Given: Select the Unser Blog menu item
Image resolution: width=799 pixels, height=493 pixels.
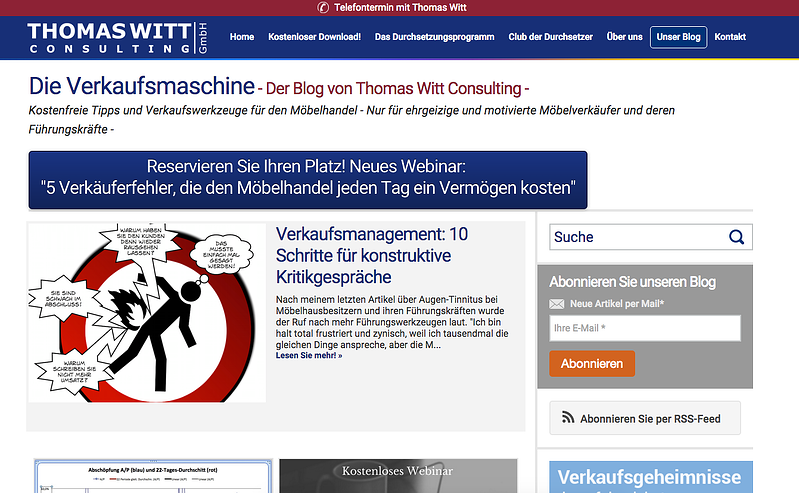Looking at the screenshot, I should pos(678,37).
